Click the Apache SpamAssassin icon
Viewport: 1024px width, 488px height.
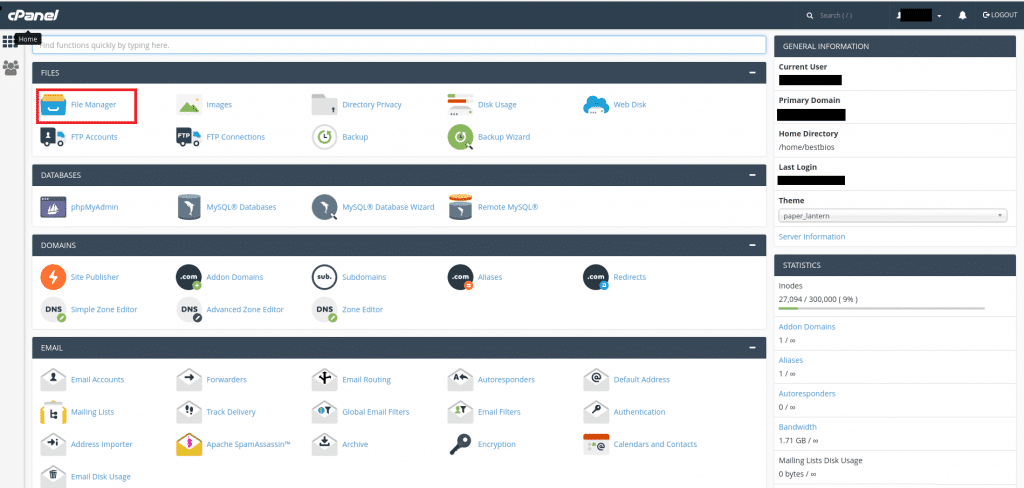(189, 444)
